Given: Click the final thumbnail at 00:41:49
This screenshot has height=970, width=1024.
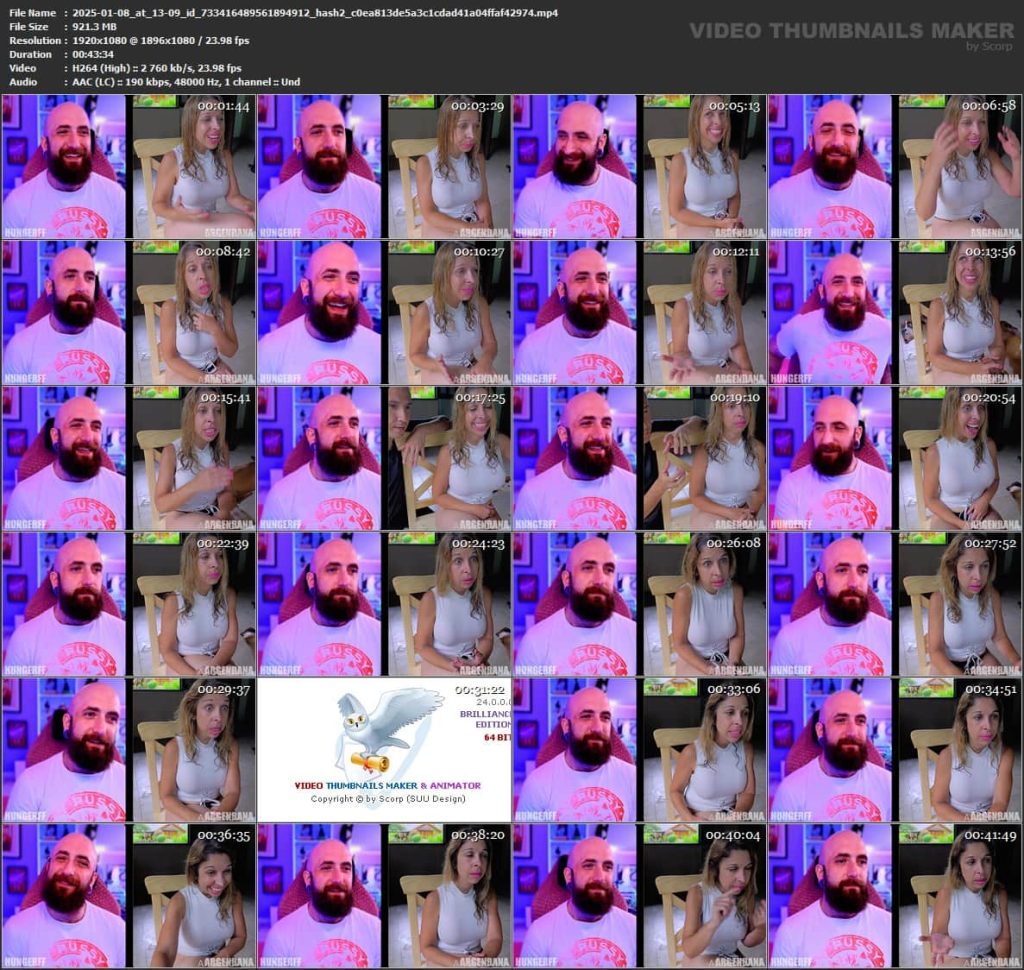Looking at the screenshot, I should point(895,895).
